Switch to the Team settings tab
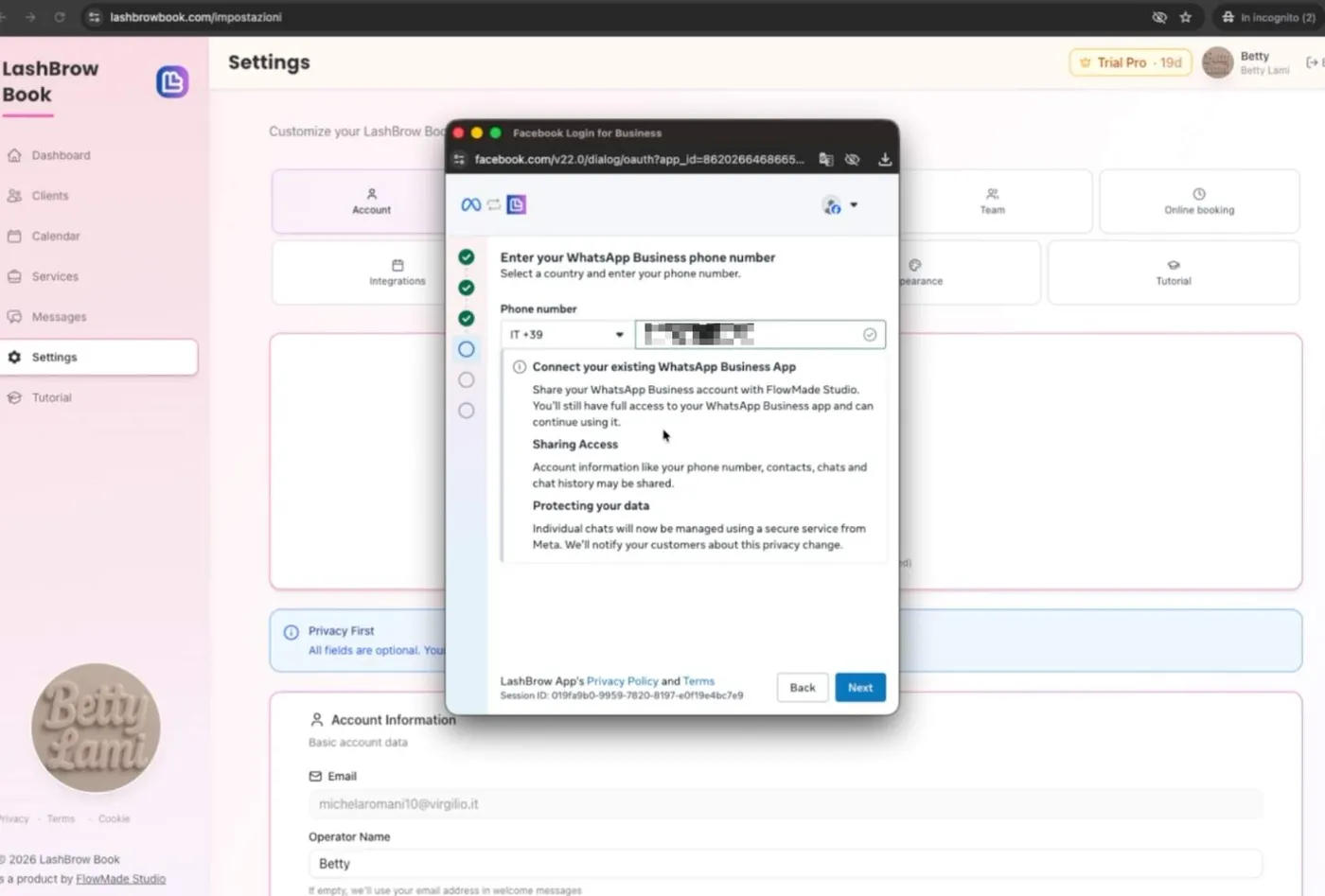1325x896 pixels. (992, 202)
